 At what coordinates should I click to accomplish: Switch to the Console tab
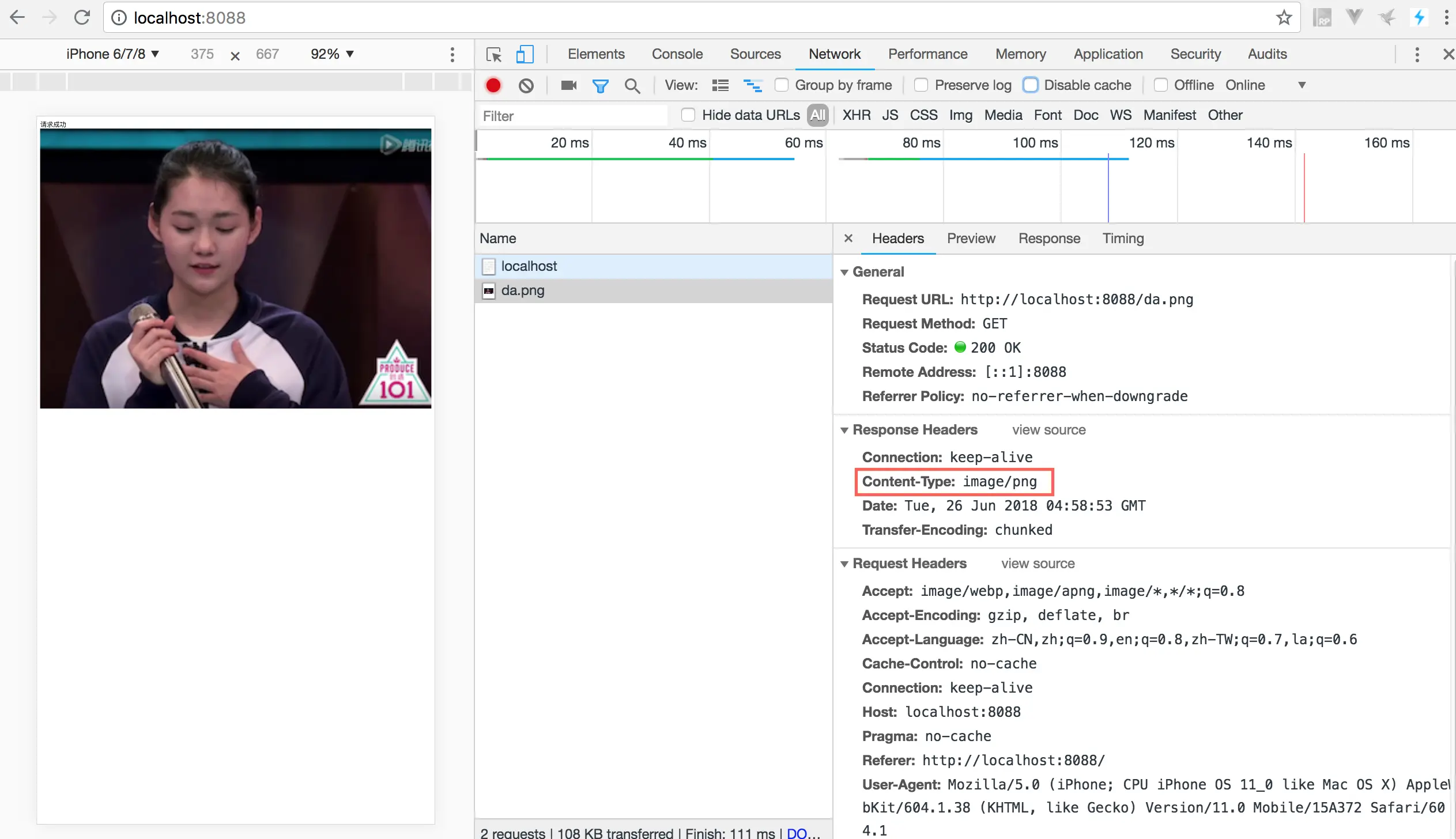click(677, 54)
